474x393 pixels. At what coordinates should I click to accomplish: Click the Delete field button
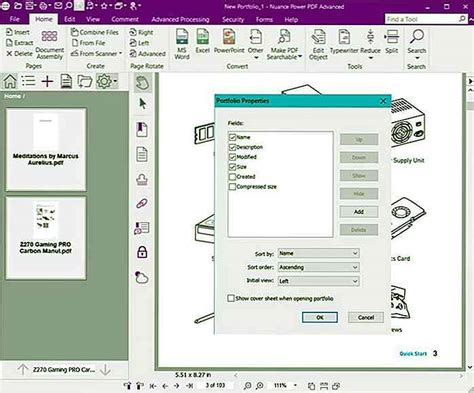click(359, 230)
